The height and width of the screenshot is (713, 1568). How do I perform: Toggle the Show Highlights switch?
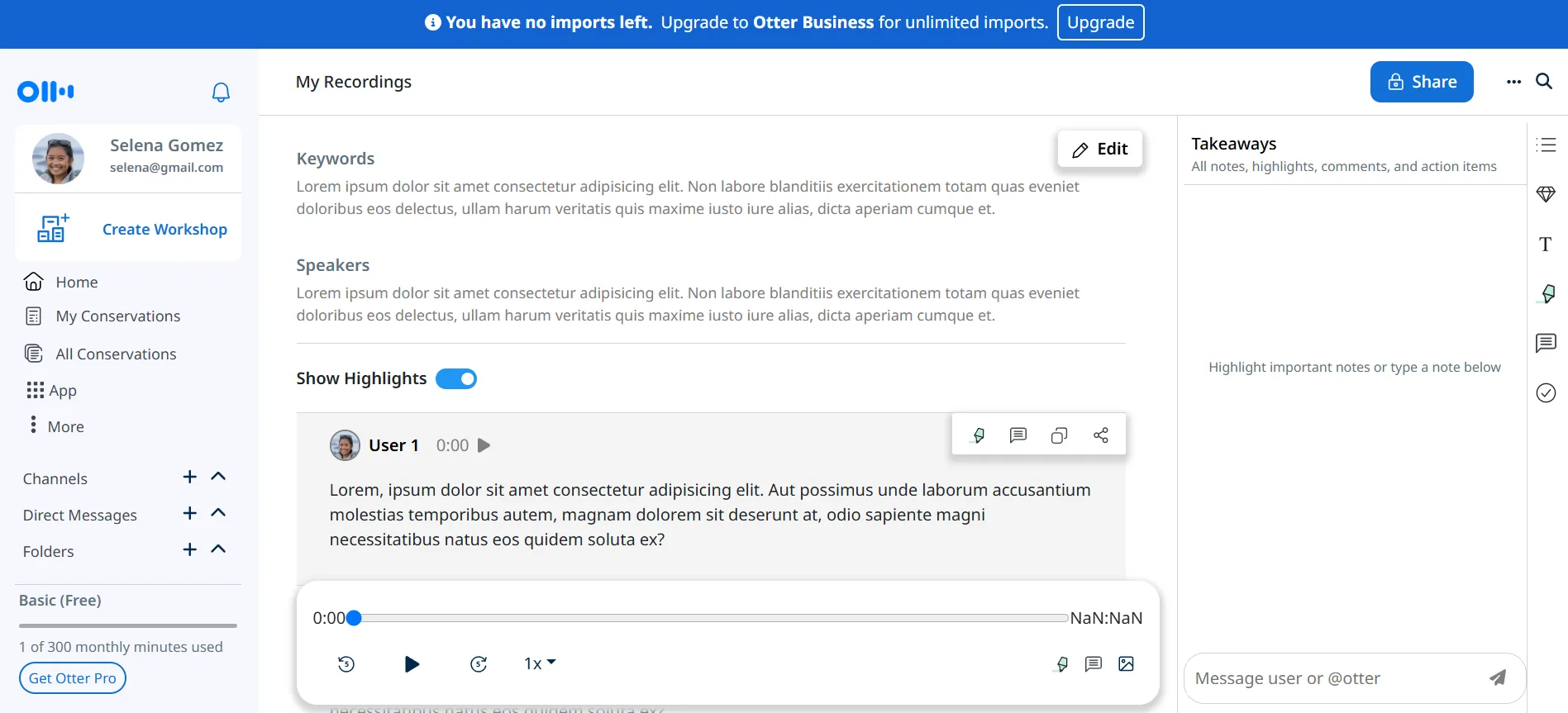(456, 378)
